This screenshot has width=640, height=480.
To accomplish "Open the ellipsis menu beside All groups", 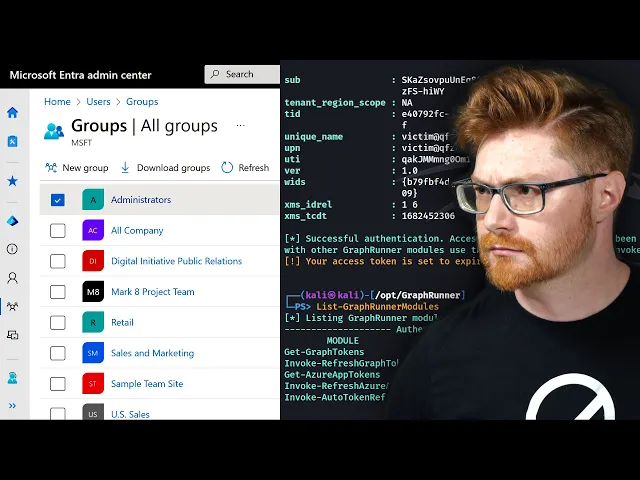I will (x=240, y=126).
